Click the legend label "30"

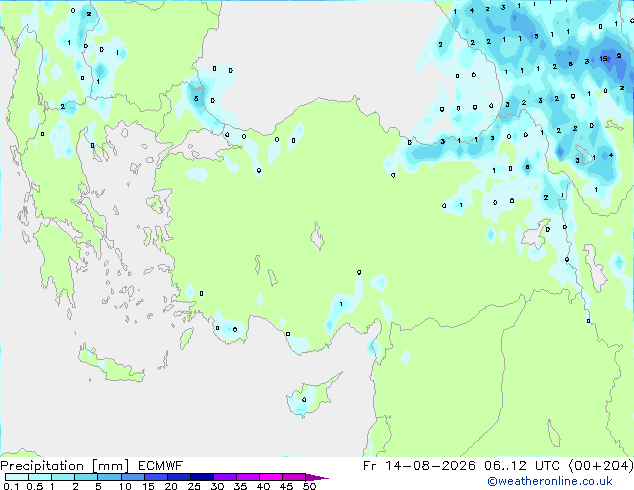pyautogui.click(x=217, y=486)
